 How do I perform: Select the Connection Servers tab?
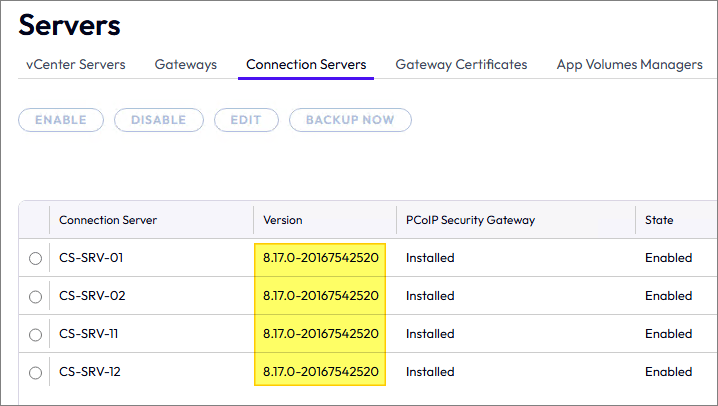coord(306,65)
